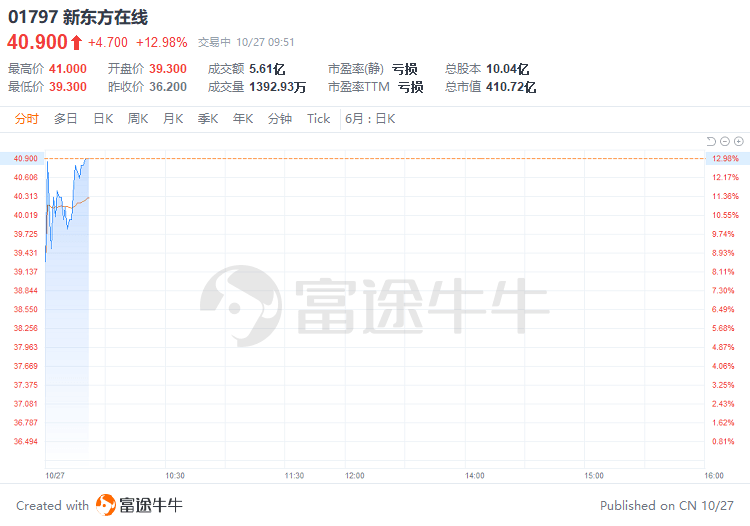Click the Futu bull logo in footer
750x526 pixels.
[x=105, y=505]
